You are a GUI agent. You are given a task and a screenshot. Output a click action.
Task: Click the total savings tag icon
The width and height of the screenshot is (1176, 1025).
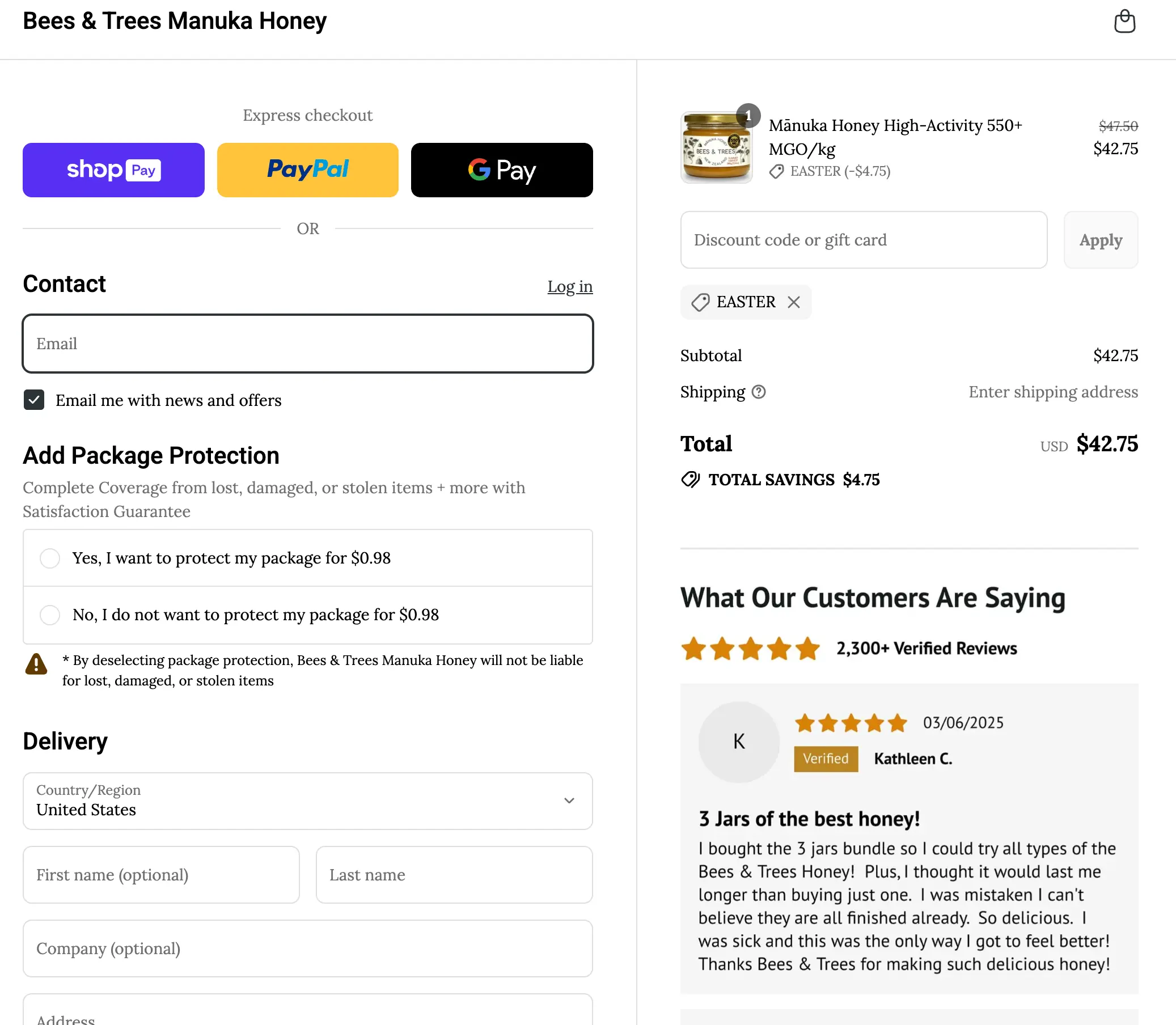click(x=691, y=479)
